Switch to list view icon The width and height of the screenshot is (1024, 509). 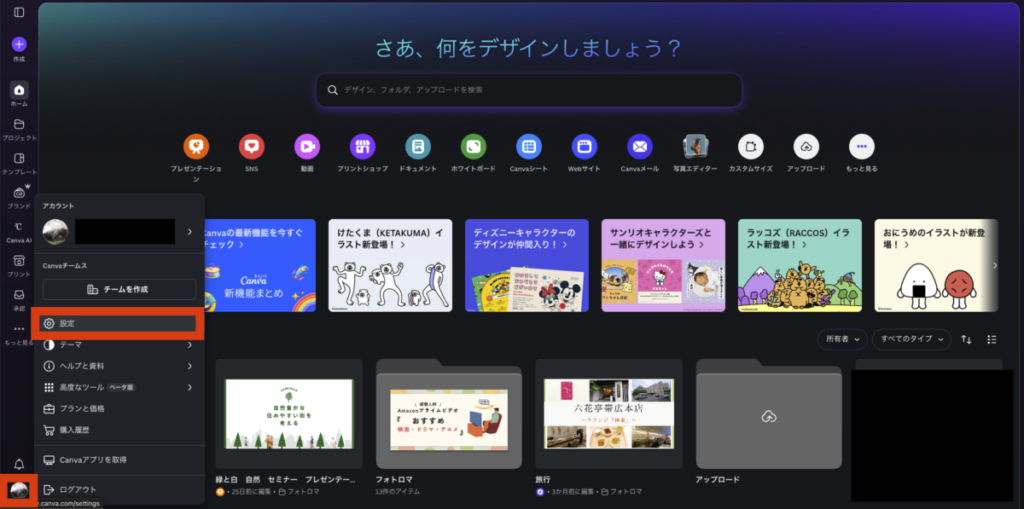pyautogui.click(x=992, y=340)
